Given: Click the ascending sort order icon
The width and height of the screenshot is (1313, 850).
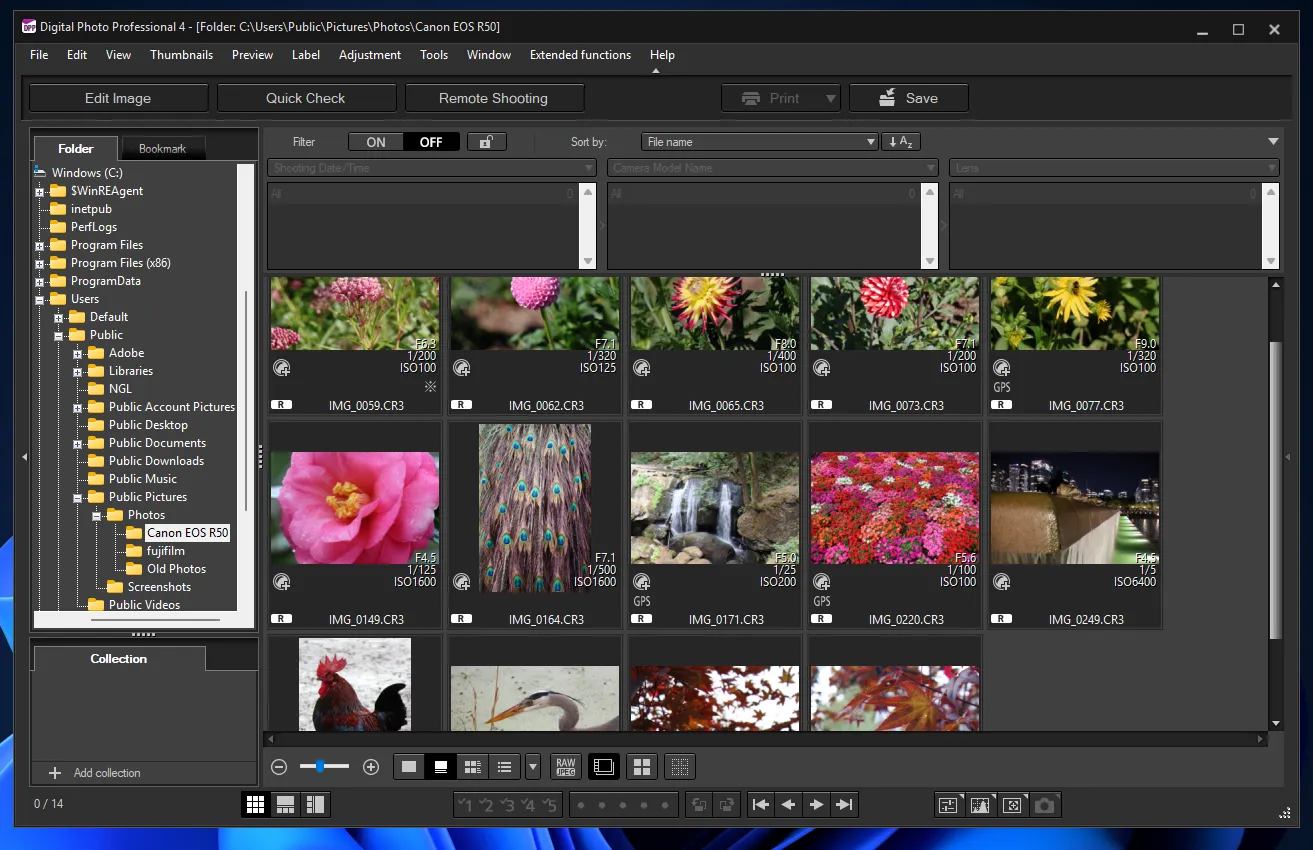Looking at the screenshot, I should coord(900,142).
